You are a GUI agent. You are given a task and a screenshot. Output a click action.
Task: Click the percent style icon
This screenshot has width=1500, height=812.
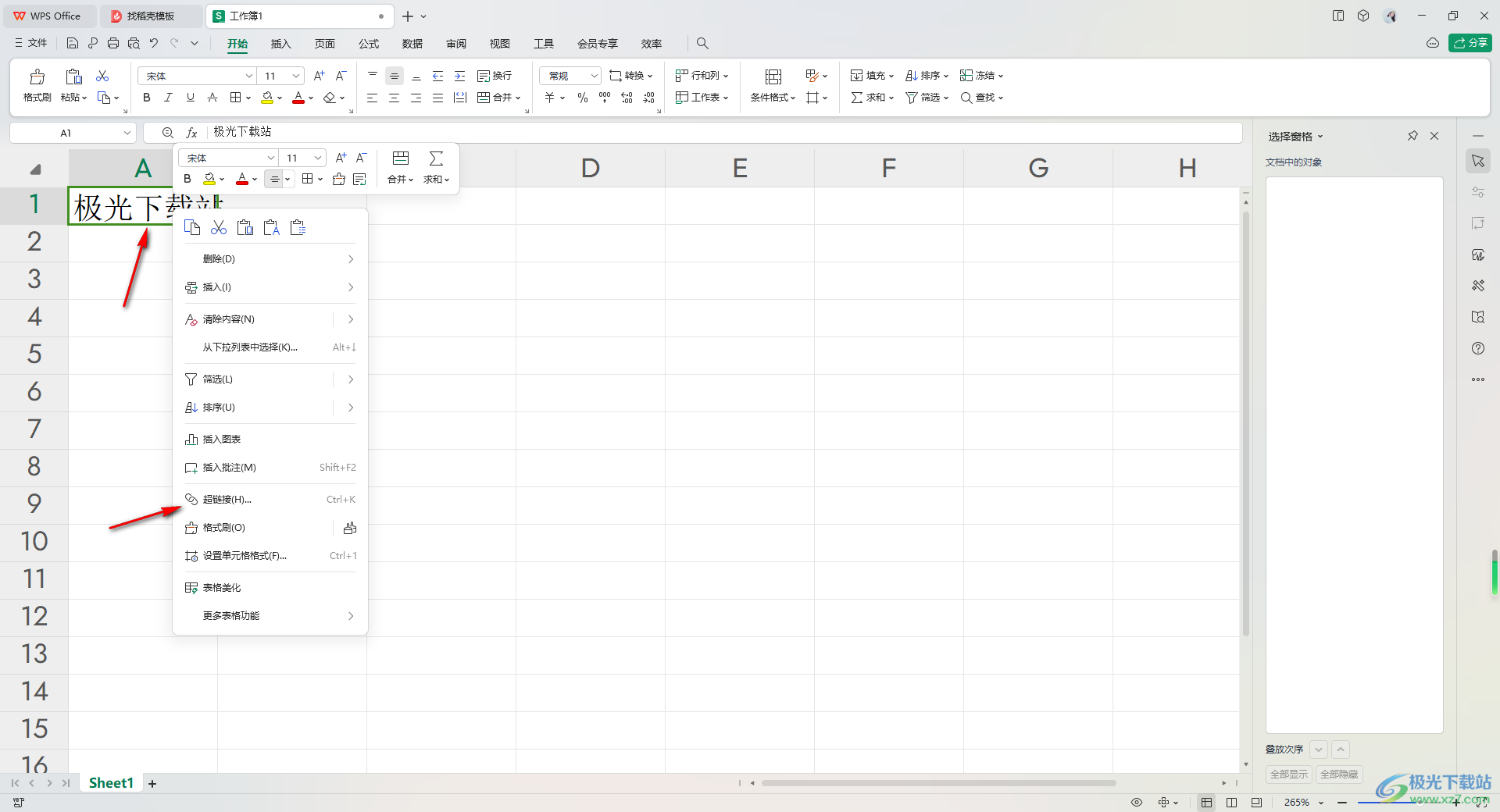pos(583,98)
